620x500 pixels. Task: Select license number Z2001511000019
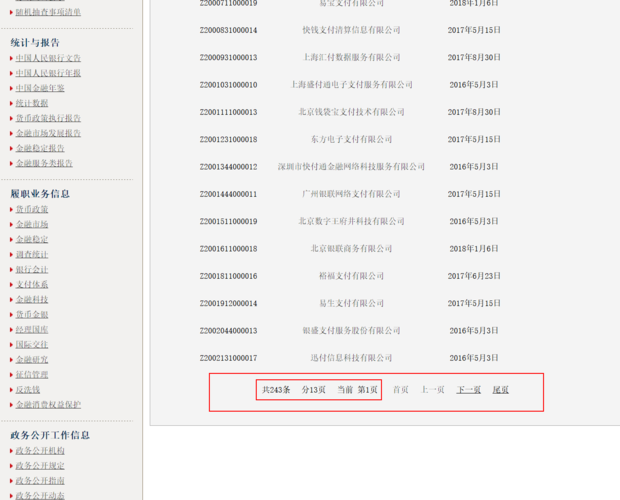point(229,221)
